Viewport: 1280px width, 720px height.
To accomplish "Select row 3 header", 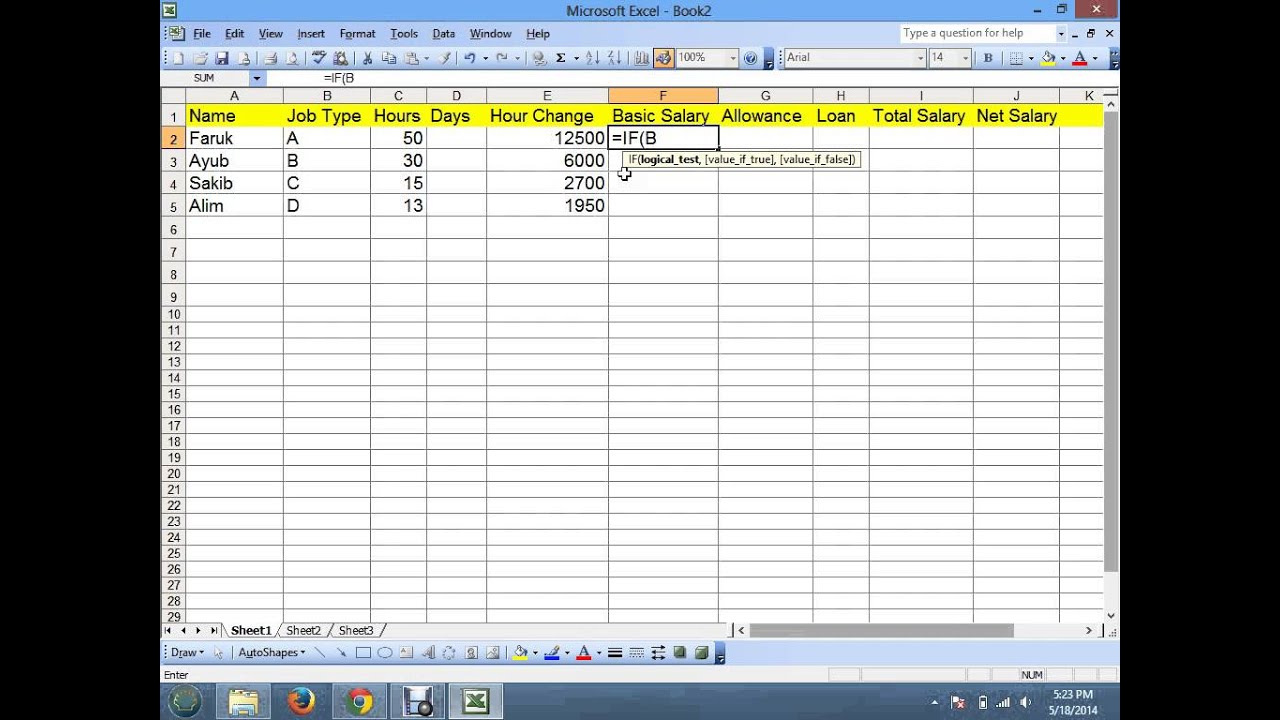I will (173, 161).
